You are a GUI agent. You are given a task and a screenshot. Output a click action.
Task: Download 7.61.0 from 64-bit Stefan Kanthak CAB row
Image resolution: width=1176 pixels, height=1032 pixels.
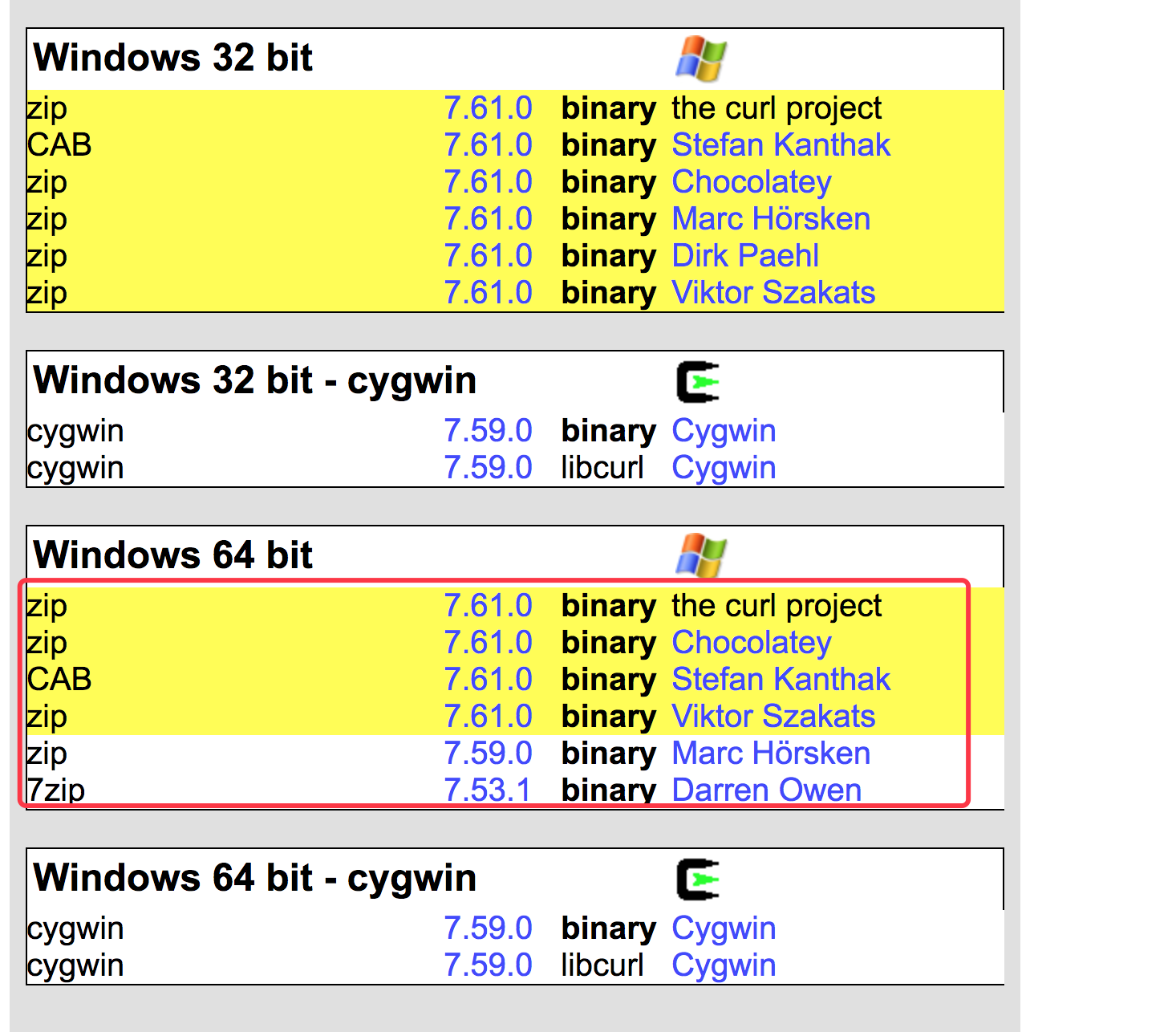point(489,680)
